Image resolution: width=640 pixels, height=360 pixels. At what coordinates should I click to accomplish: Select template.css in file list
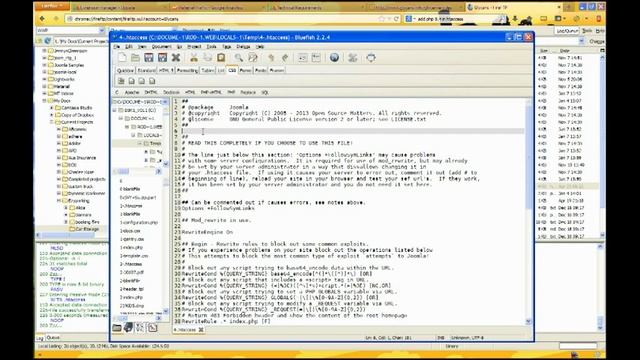(134, 256)
